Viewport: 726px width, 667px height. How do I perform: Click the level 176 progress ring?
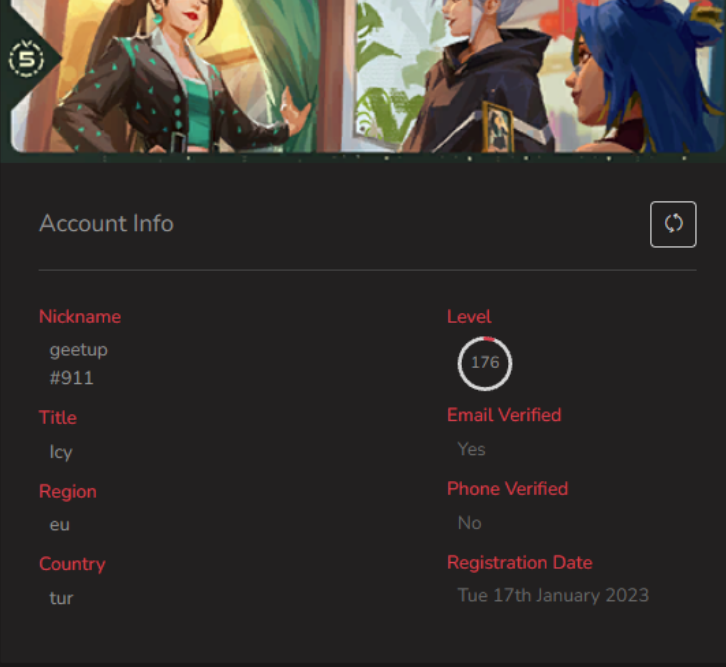pos(485,363)
